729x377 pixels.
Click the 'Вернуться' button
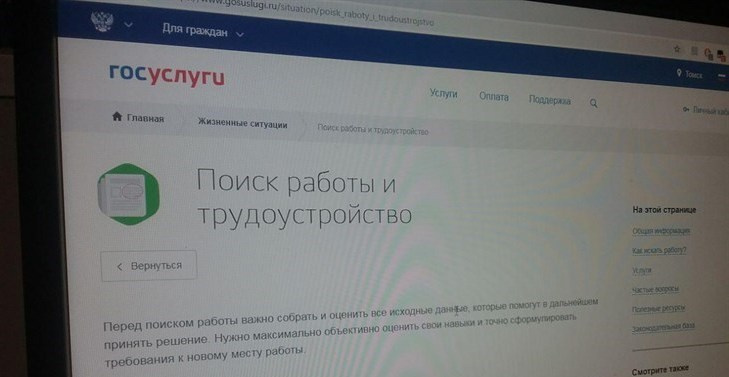149,266
